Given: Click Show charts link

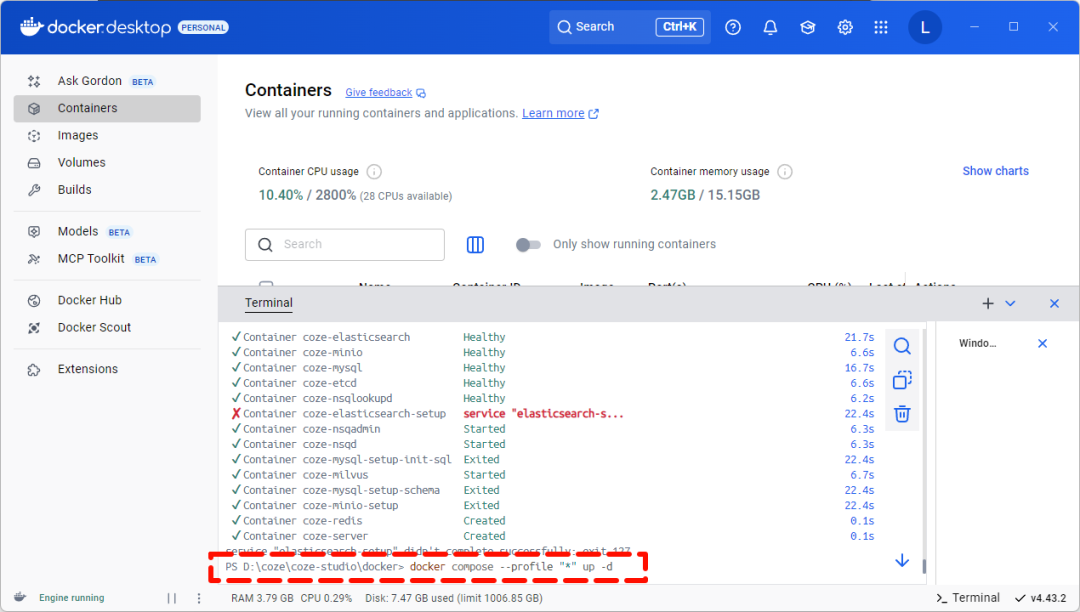Looking at the screenshot, I should (x=995, y=171).
